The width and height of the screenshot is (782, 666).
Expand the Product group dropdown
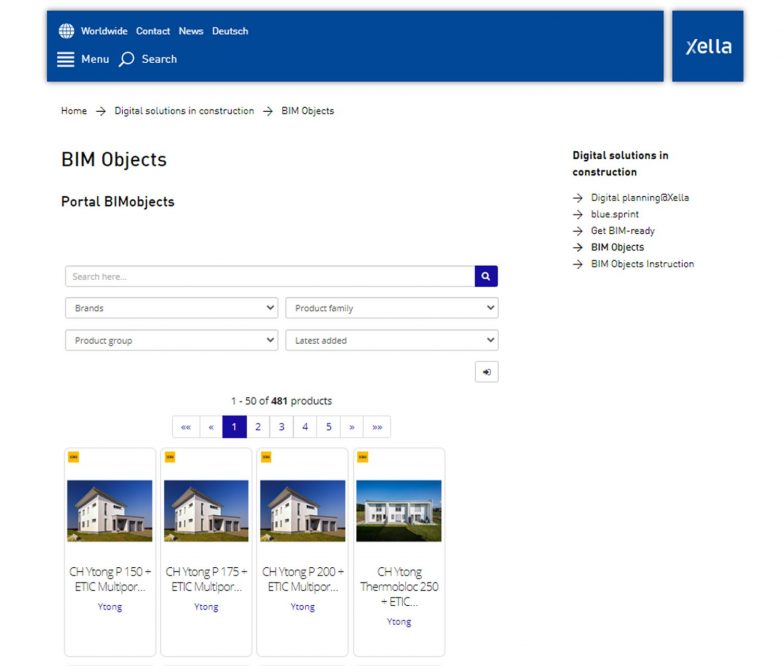pos(171,341)
